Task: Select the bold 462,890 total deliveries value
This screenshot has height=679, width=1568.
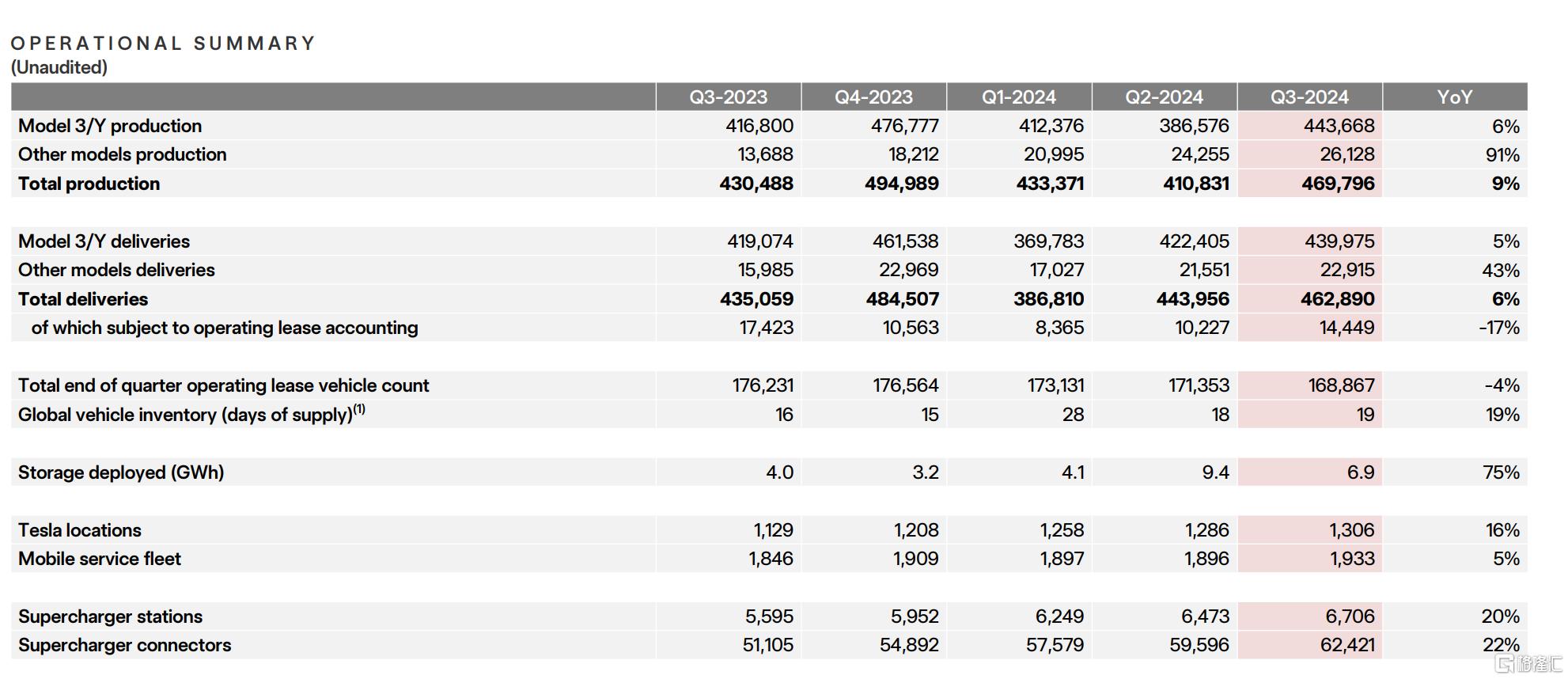Action: point(1338,299)
